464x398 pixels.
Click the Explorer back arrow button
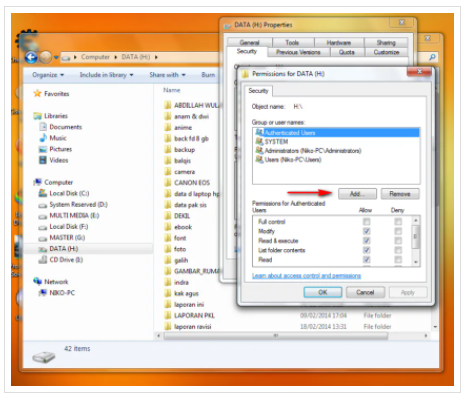click(31, 57)
